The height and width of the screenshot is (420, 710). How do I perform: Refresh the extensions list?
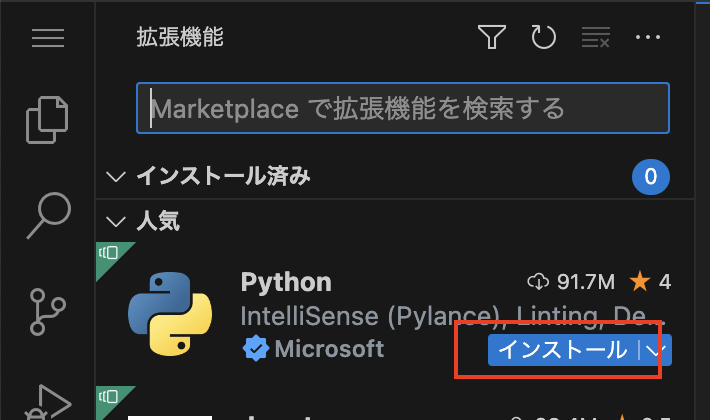click(x=543, y=37)
